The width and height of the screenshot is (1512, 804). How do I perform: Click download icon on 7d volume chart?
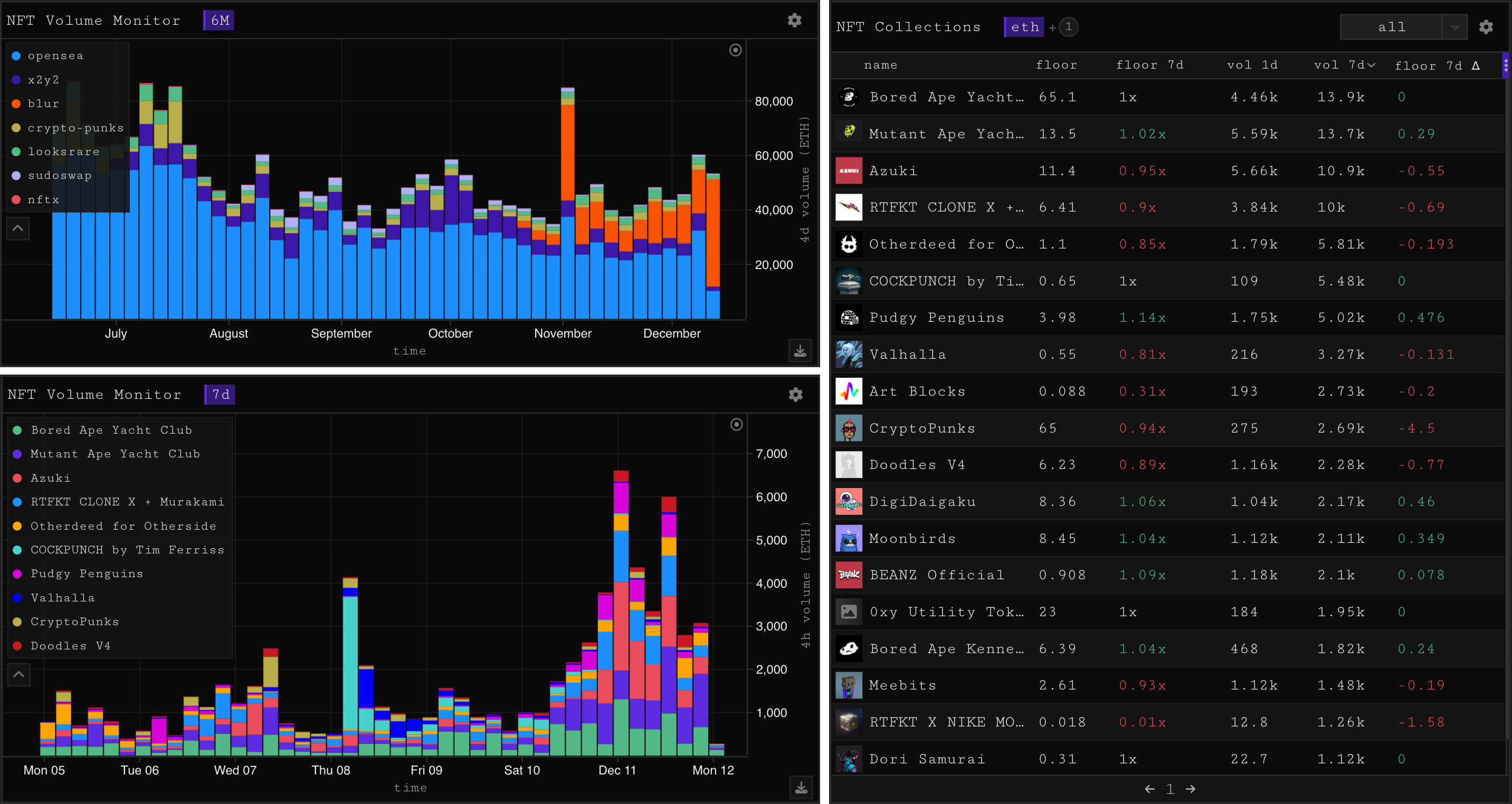tap(801, 788)
